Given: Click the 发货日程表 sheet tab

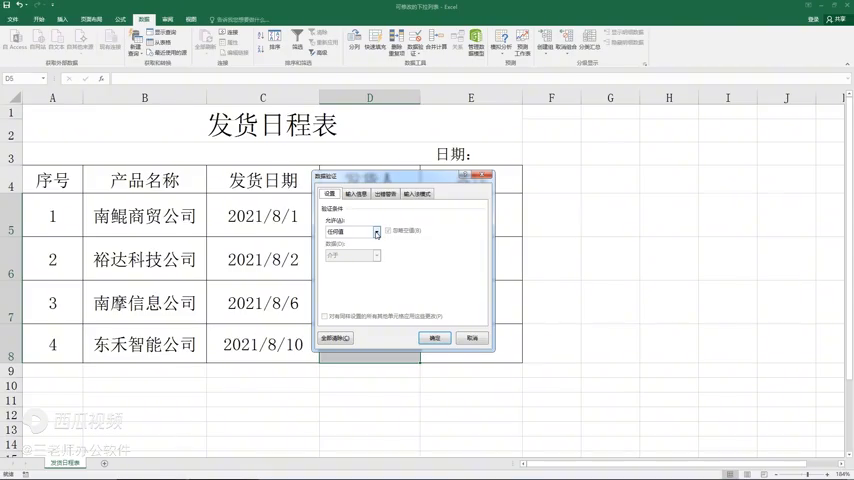Looking at the screenshot, I should point(65,463).
